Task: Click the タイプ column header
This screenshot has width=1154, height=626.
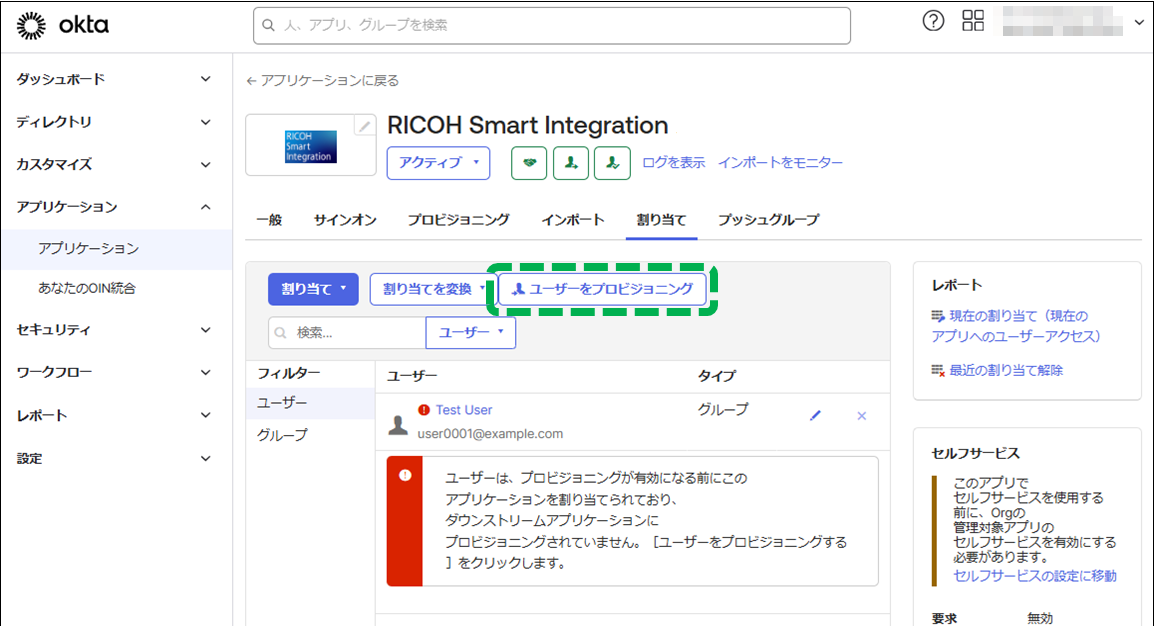Action: [717, 376]
